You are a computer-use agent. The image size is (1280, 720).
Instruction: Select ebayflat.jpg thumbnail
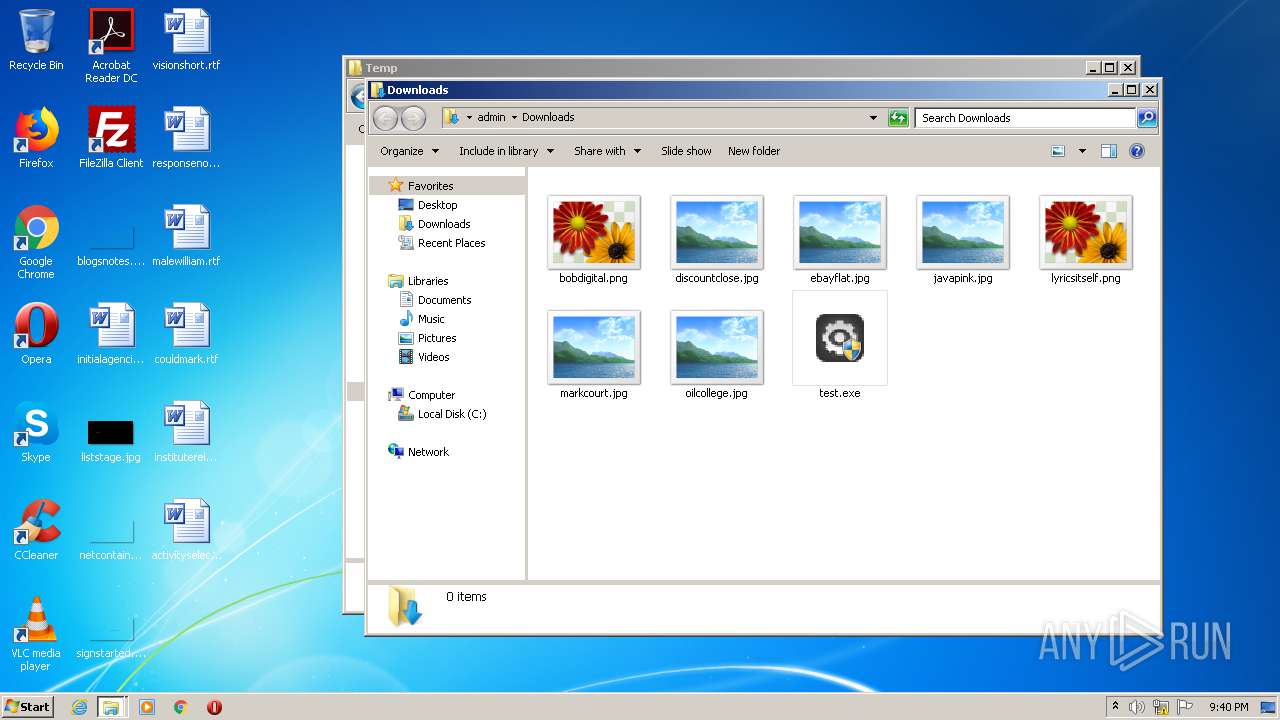[x=840, y=239]
